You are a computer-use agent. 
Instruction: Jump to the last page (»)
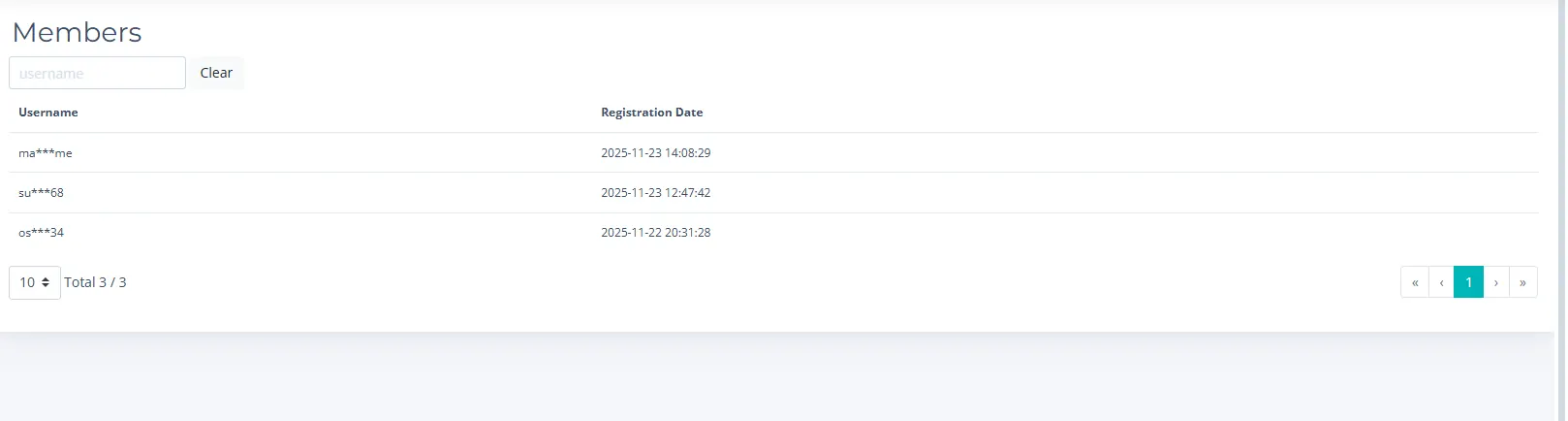click(x=1523, y=282)
